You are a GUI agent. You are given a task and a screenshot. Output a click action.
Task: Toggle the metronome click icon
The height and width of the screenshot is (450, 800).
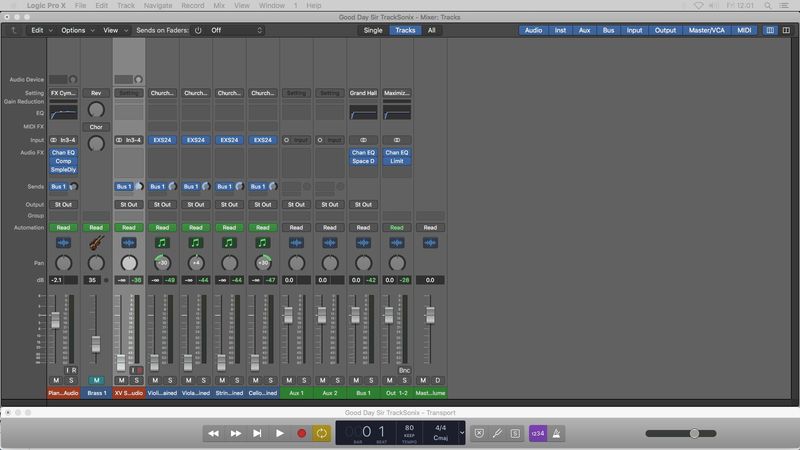click(x=556, y=433)
